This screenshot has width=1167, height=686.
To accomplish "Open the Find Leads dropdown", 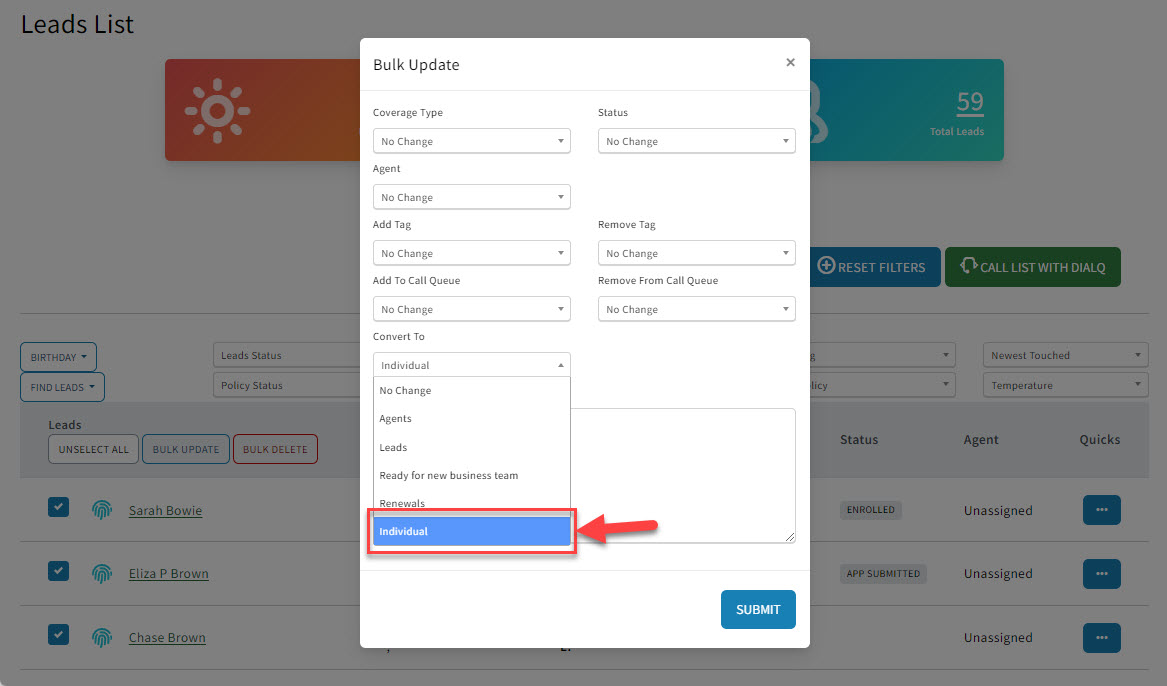I will coord(63,387).
